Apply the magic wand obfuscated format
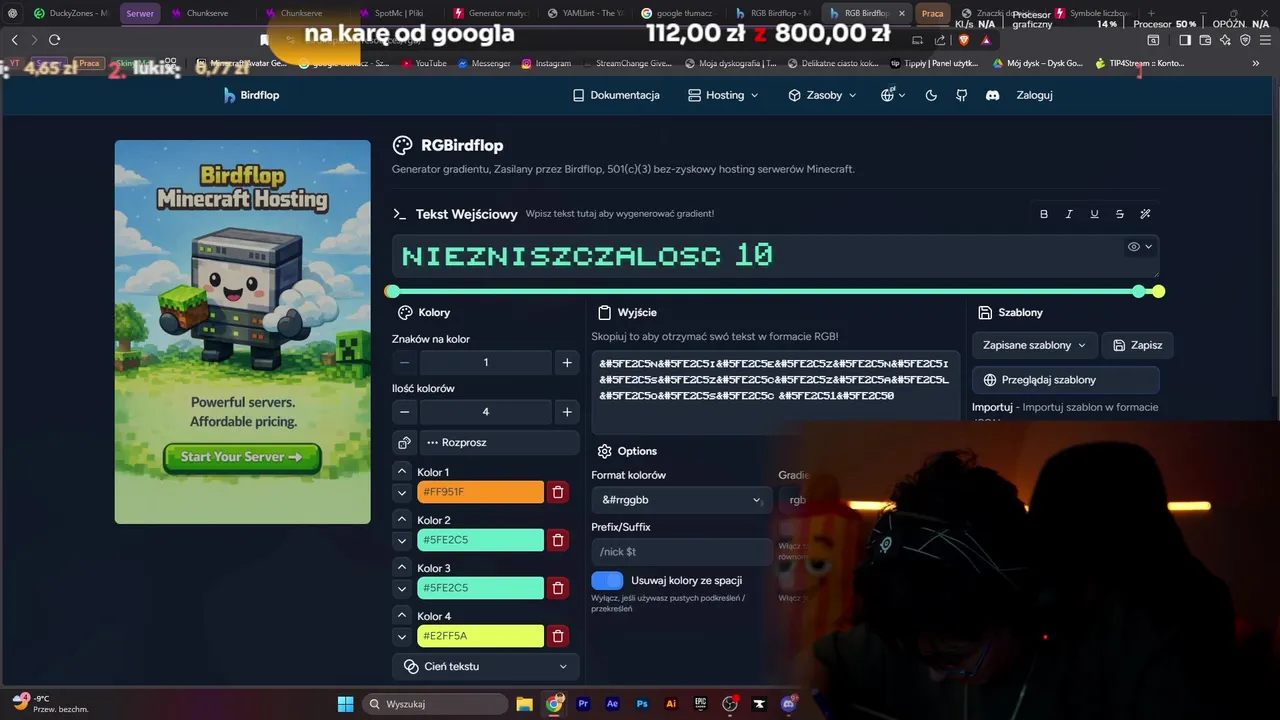Image resolution: width=1280 pixels, height=720 pixels. [1145, 214]
